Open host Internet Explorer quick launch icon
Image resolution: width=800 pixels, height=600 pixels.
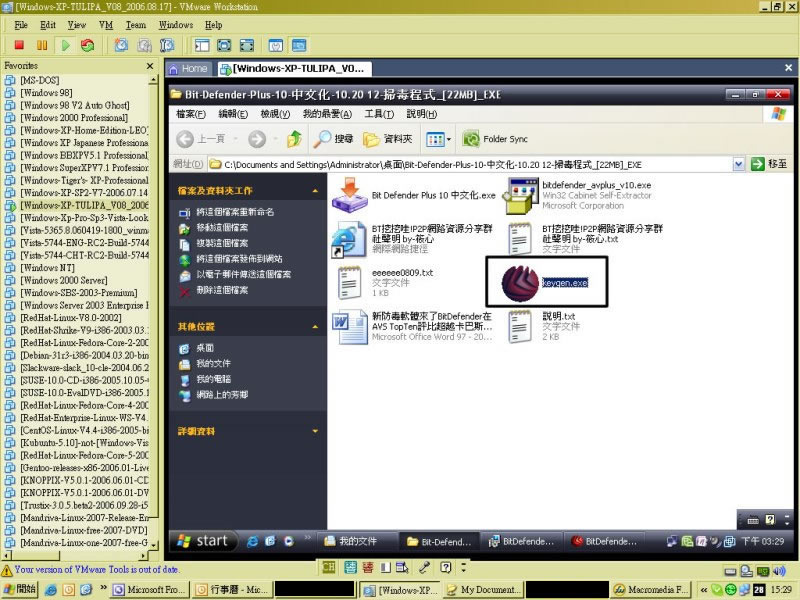point(51,590)
